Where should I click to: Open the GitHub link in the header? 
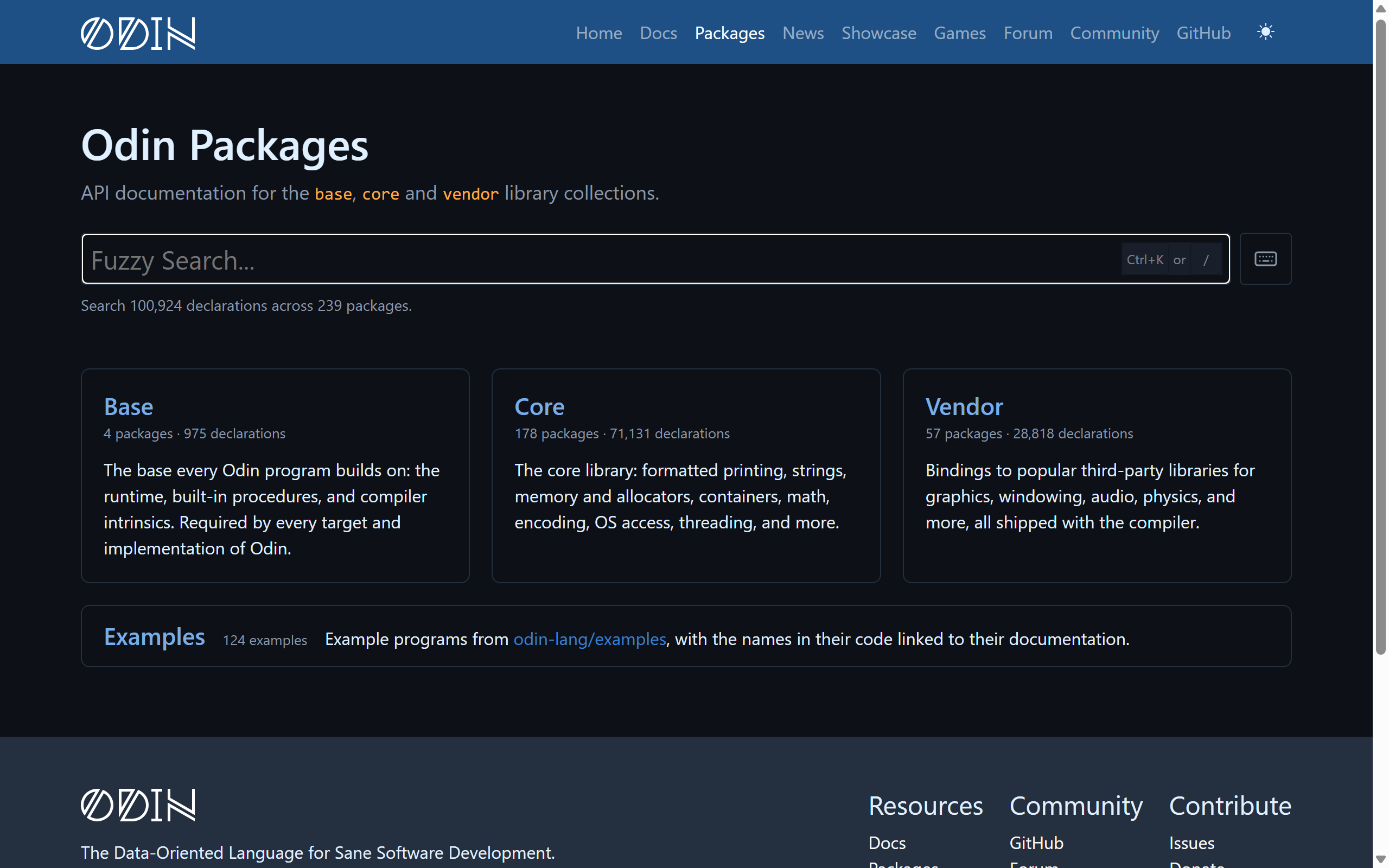[1203, 33]
